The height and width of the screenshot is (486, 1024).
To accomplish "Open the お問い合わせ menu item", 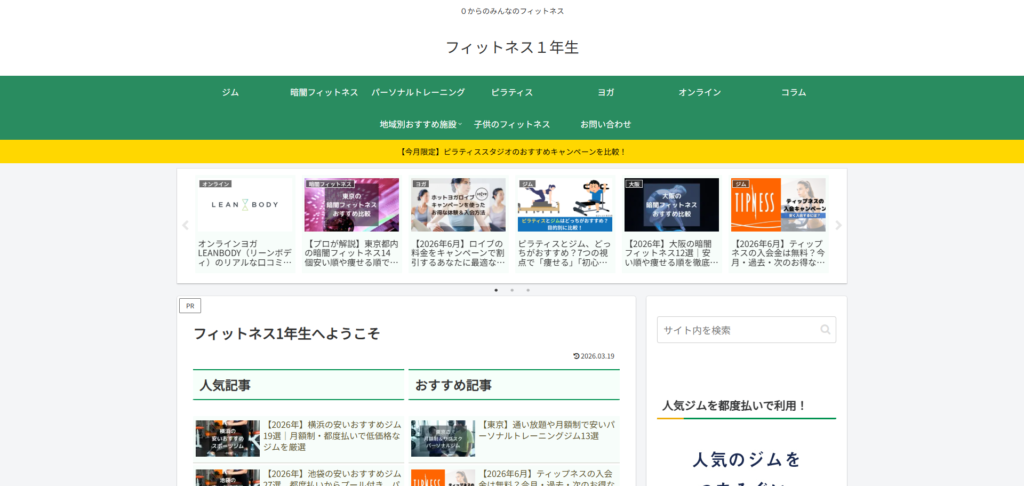I will pyautogui.click(x=606, y=124).
